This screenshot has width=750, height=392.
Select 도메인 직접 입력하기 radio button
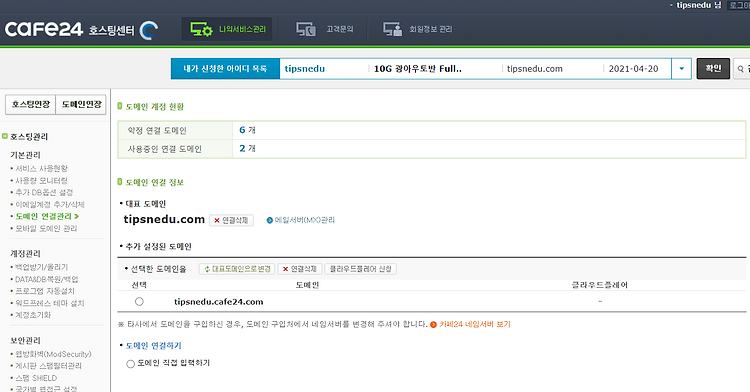click(x=130, y=364)
